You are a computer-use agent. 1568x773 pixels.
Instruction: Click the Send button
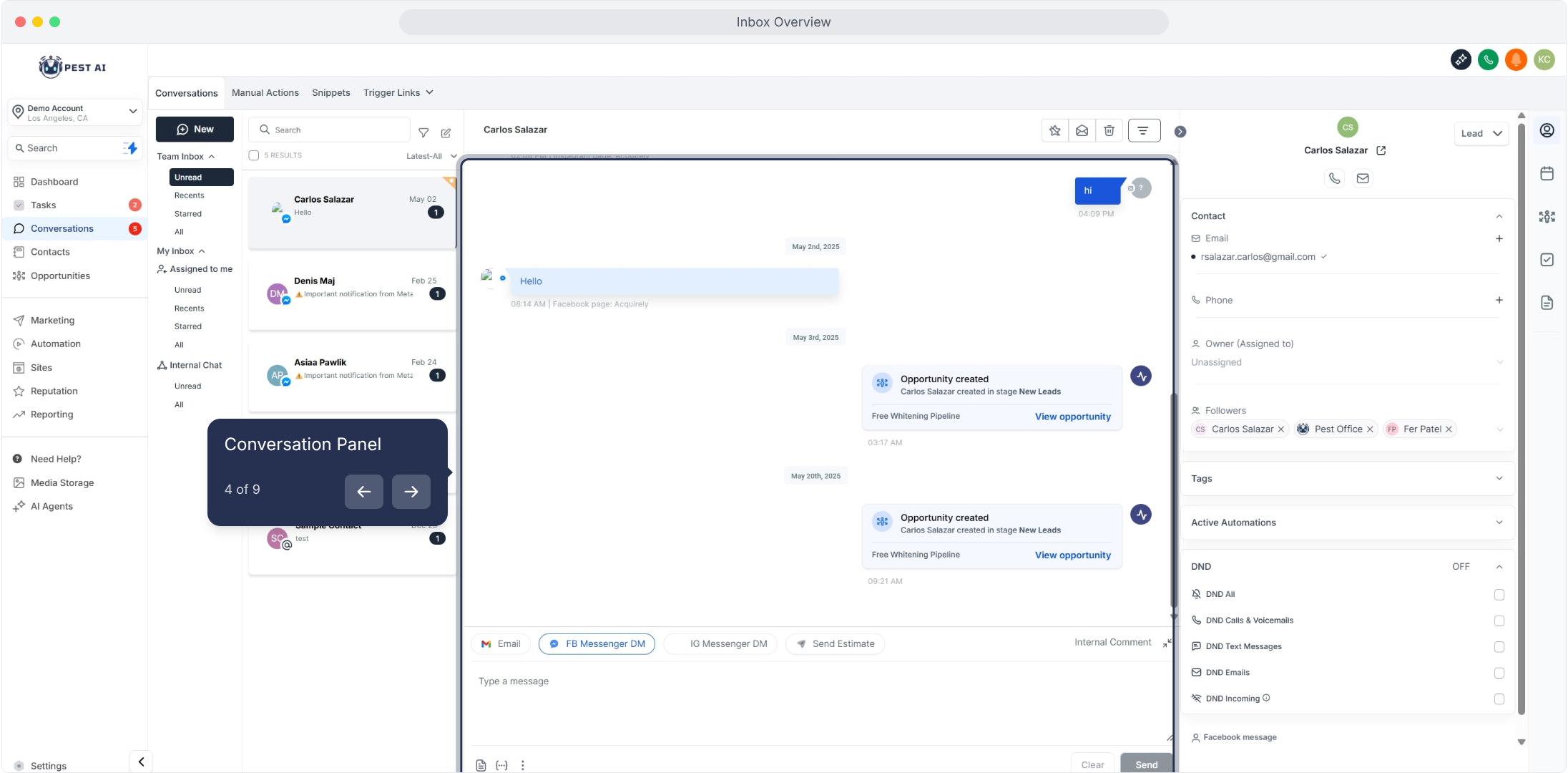[x=1146, y=764]
